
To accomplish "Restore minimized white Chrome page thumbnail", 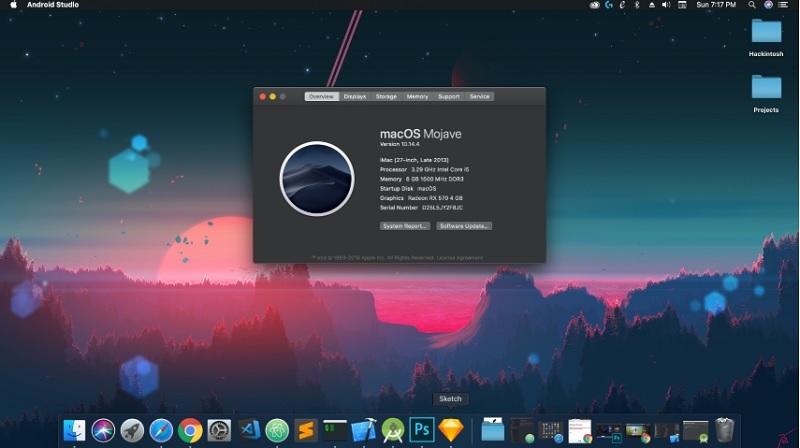I will 580,431.
